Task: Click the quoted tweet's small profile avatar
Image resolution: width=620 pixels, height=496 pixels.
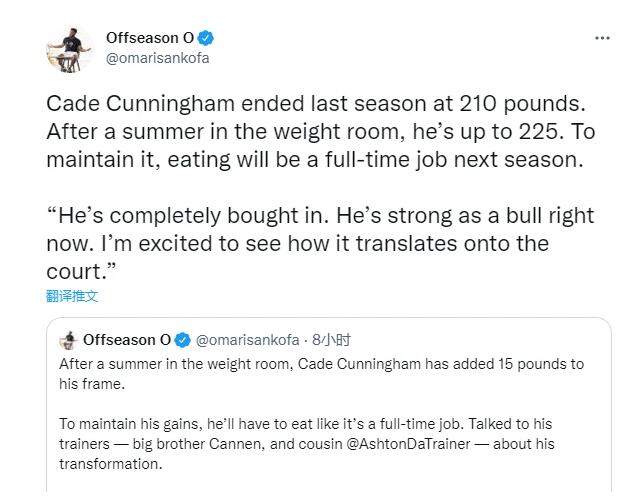Action: (68, 340)
